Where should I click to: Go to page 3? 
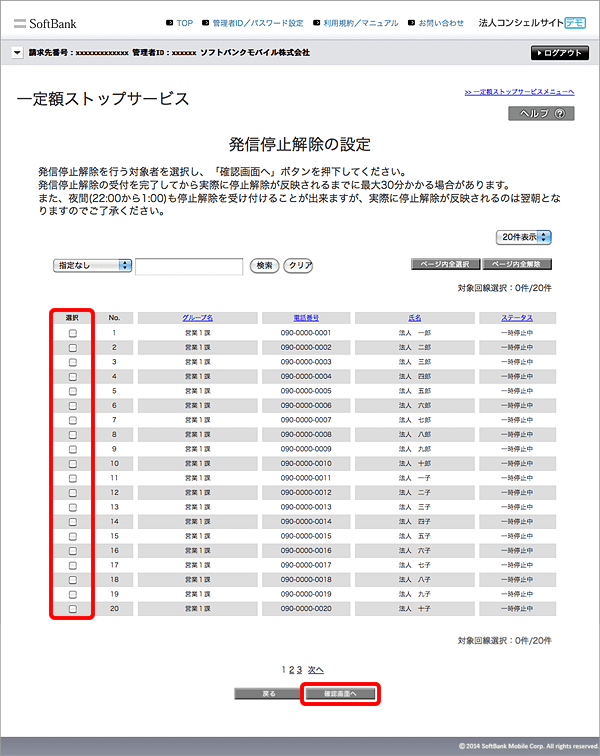[299, 670]
